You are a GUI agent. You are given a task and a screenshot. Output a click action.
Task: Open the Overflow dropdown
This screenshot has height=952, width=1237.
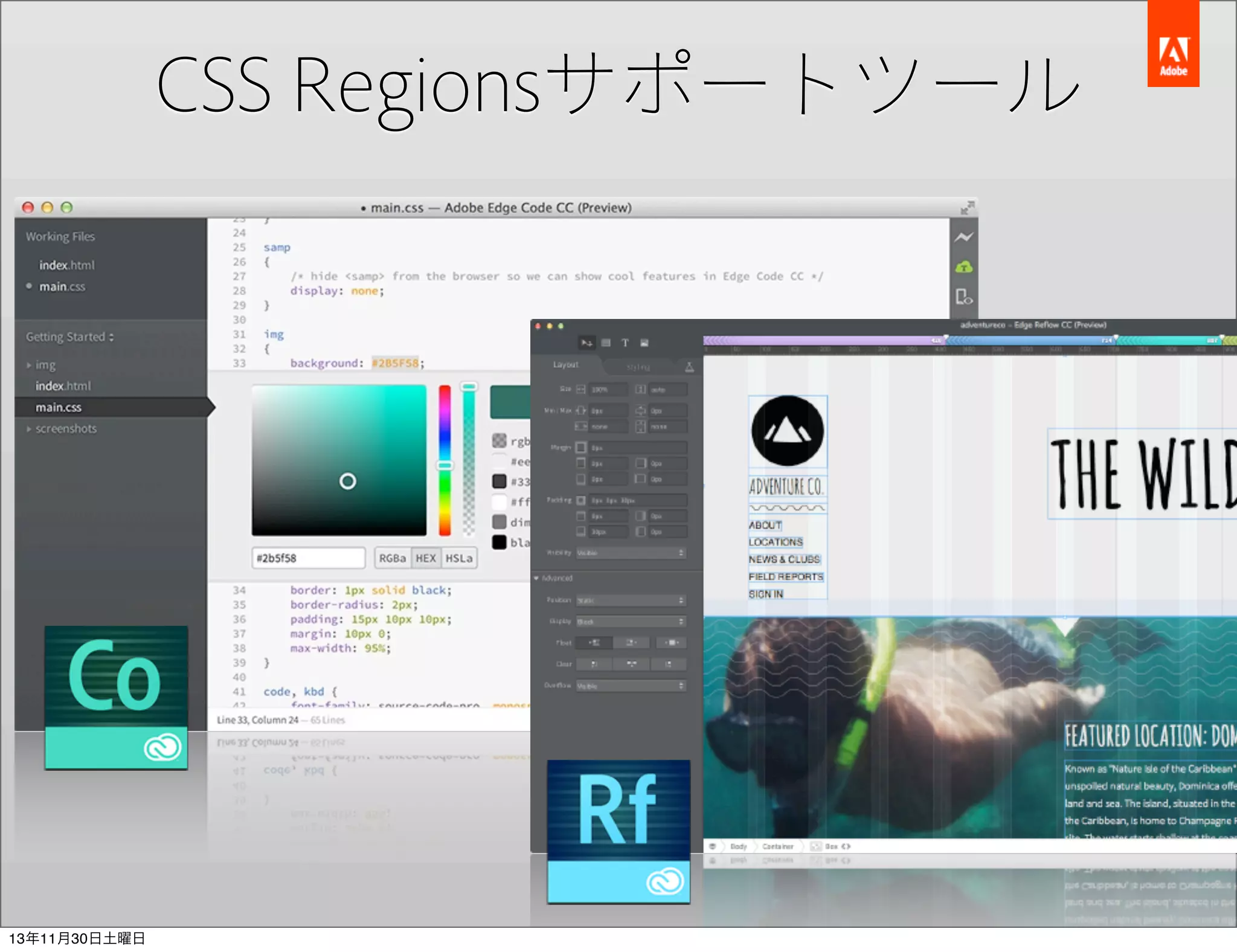tap(631, 686)
